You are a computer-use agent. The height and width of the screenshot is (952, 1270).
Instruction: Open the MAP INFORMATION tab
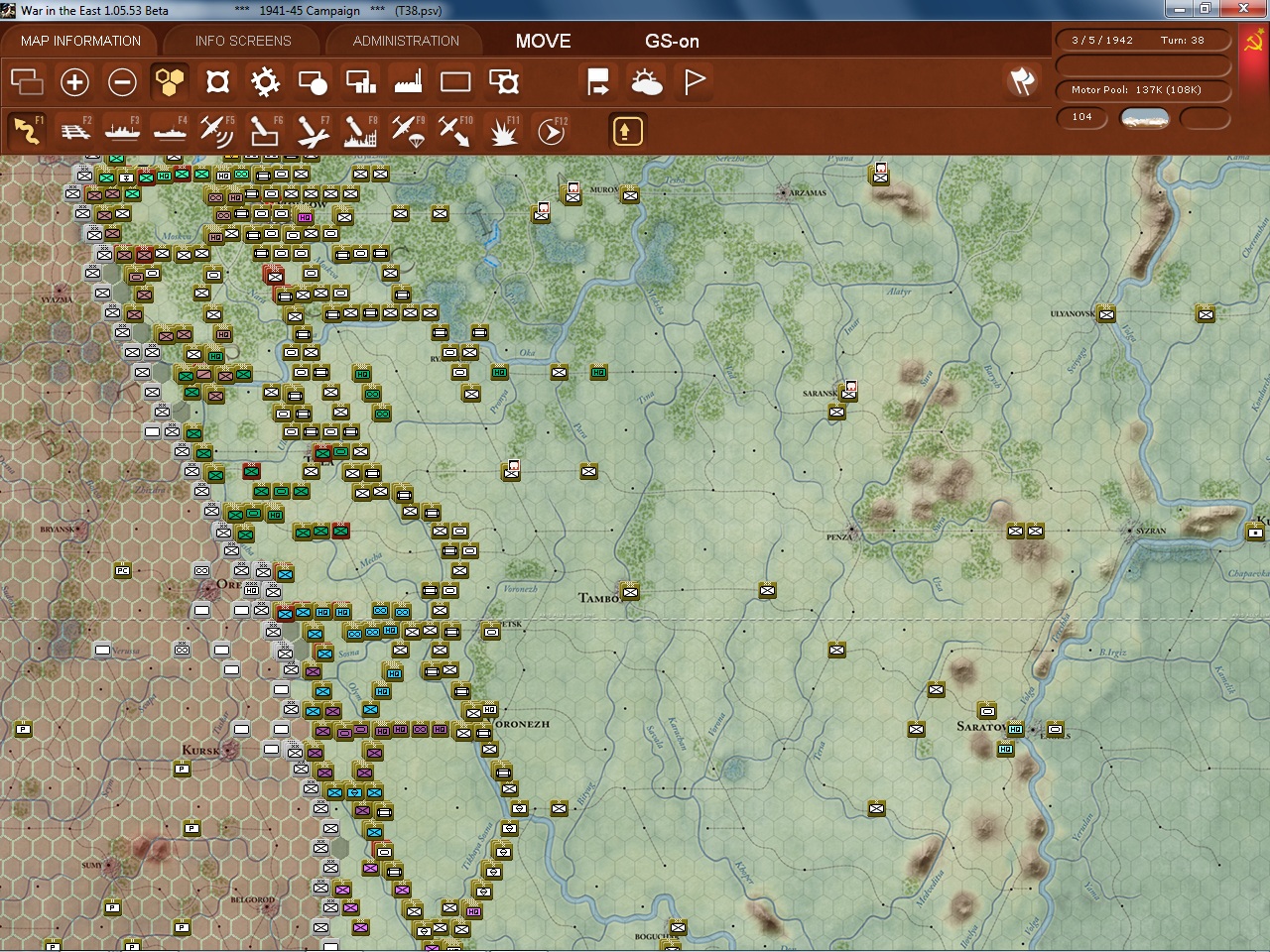[x=80, y=41]
